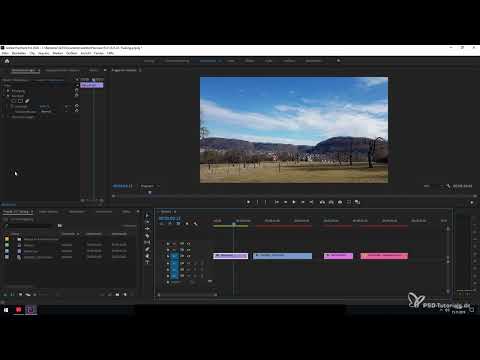This screenshot has width=480, height=360.
Task: Show hidden workspaces overflow chevron
Action: pyautogui.click(x=338, y=61)
